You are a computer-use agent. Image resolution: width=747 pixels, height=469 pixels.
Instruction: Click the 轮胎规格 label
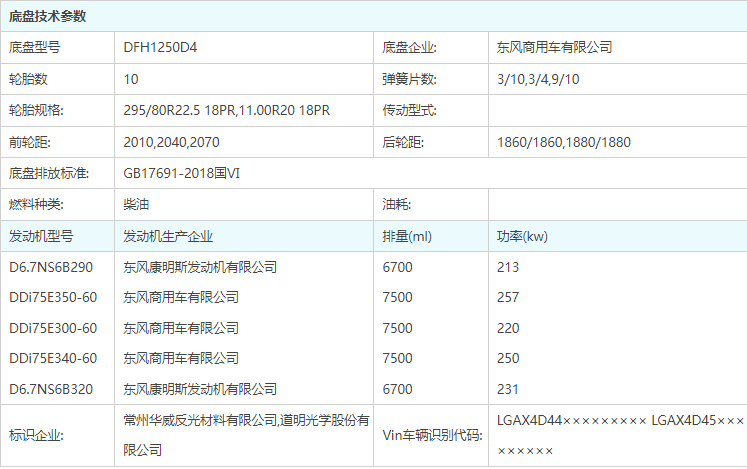point(36,111)
